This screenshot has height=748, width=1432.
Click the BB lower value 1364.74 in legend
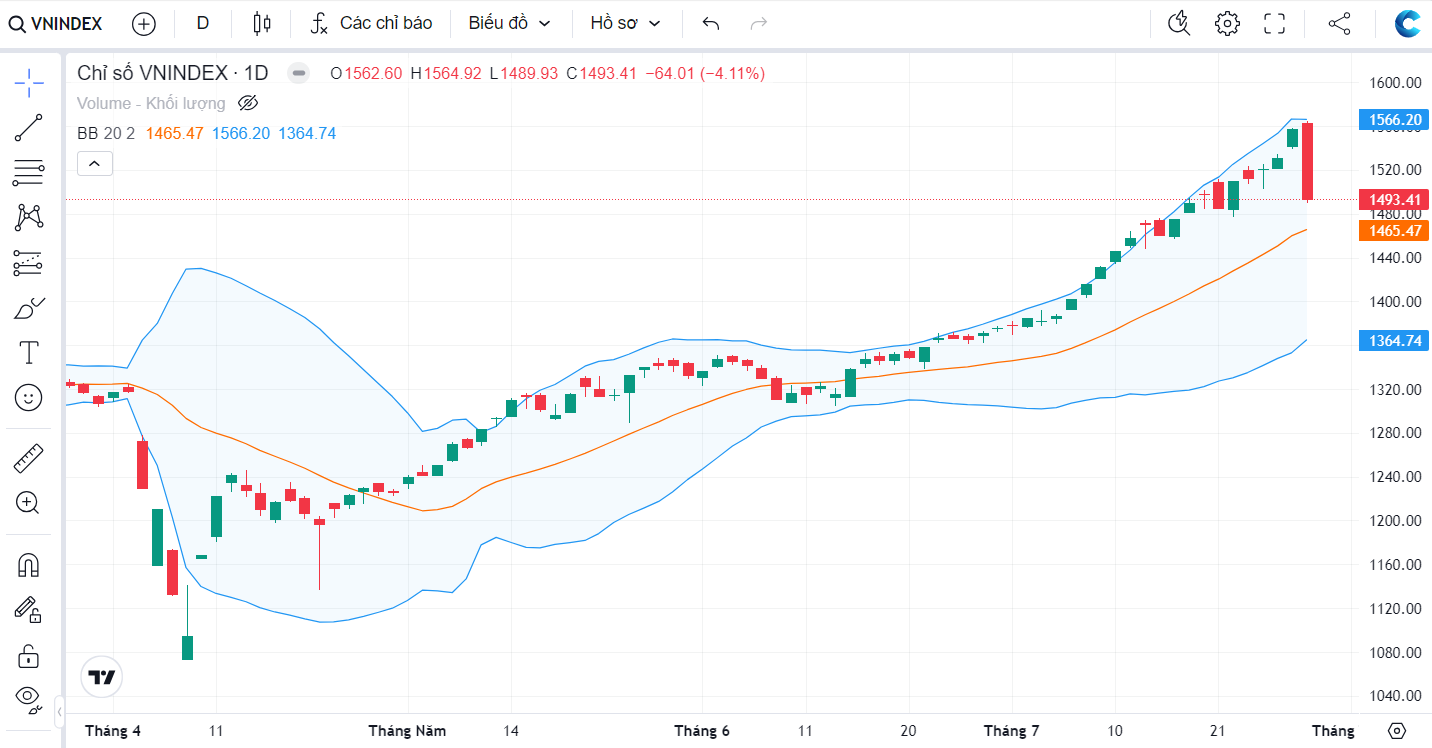[307, 133]
